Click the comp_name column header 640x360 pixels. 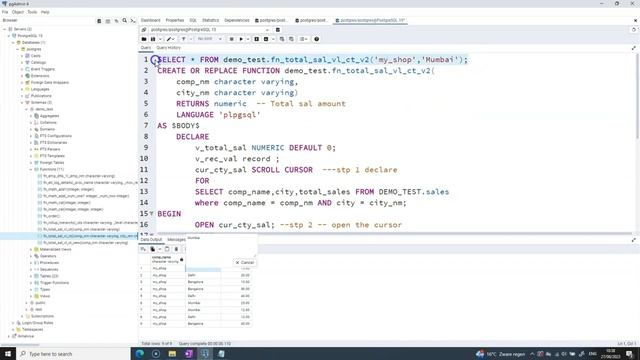(x=167, y=259)
